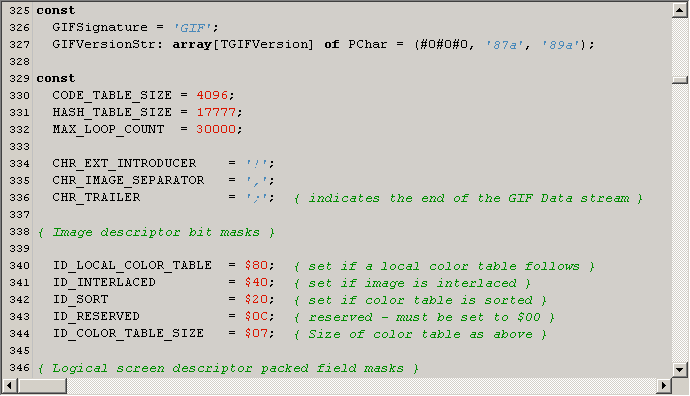The width and height of the screenshot is (690, 396).
Task: Click CHR_TRAILER constant name
Action: click(x=96, y=198)
